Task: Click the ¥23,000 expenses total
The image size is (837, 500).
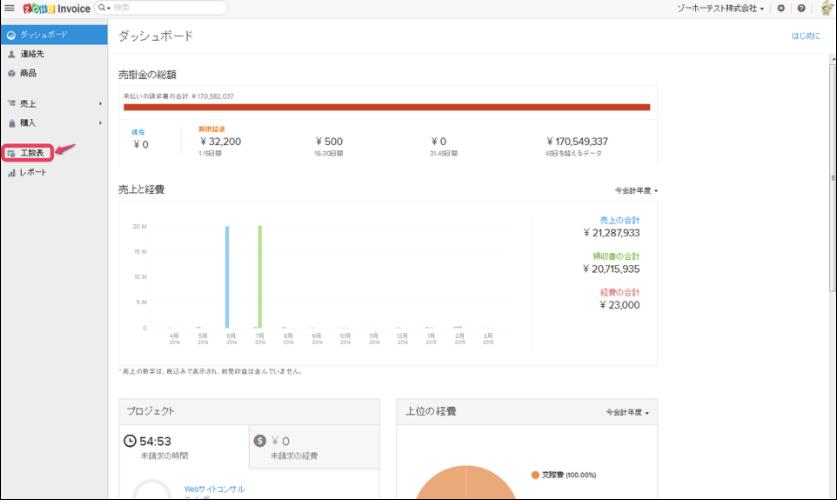Action: 619,305
